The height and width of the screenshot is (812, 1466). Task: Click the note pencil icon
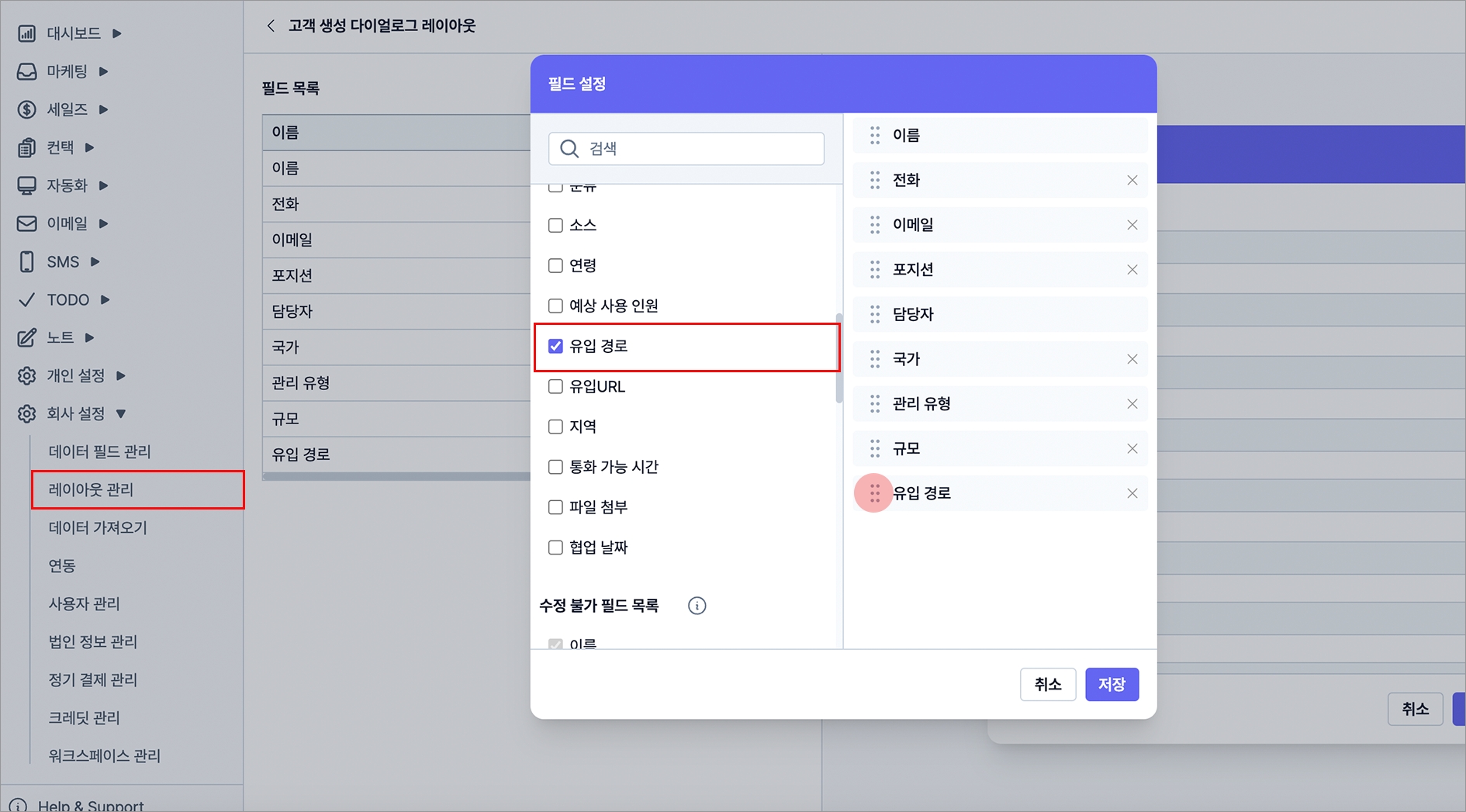(x=26, y=337)
